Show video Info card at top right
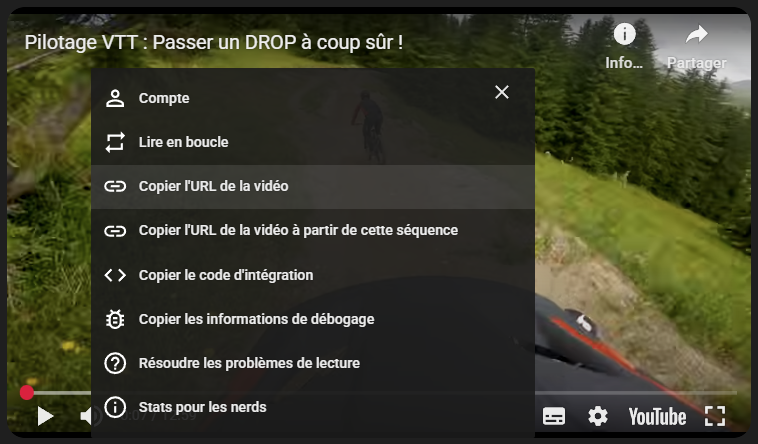Viewport: 758px width, 444px height. pyautogui.click(x=624, y=47)
